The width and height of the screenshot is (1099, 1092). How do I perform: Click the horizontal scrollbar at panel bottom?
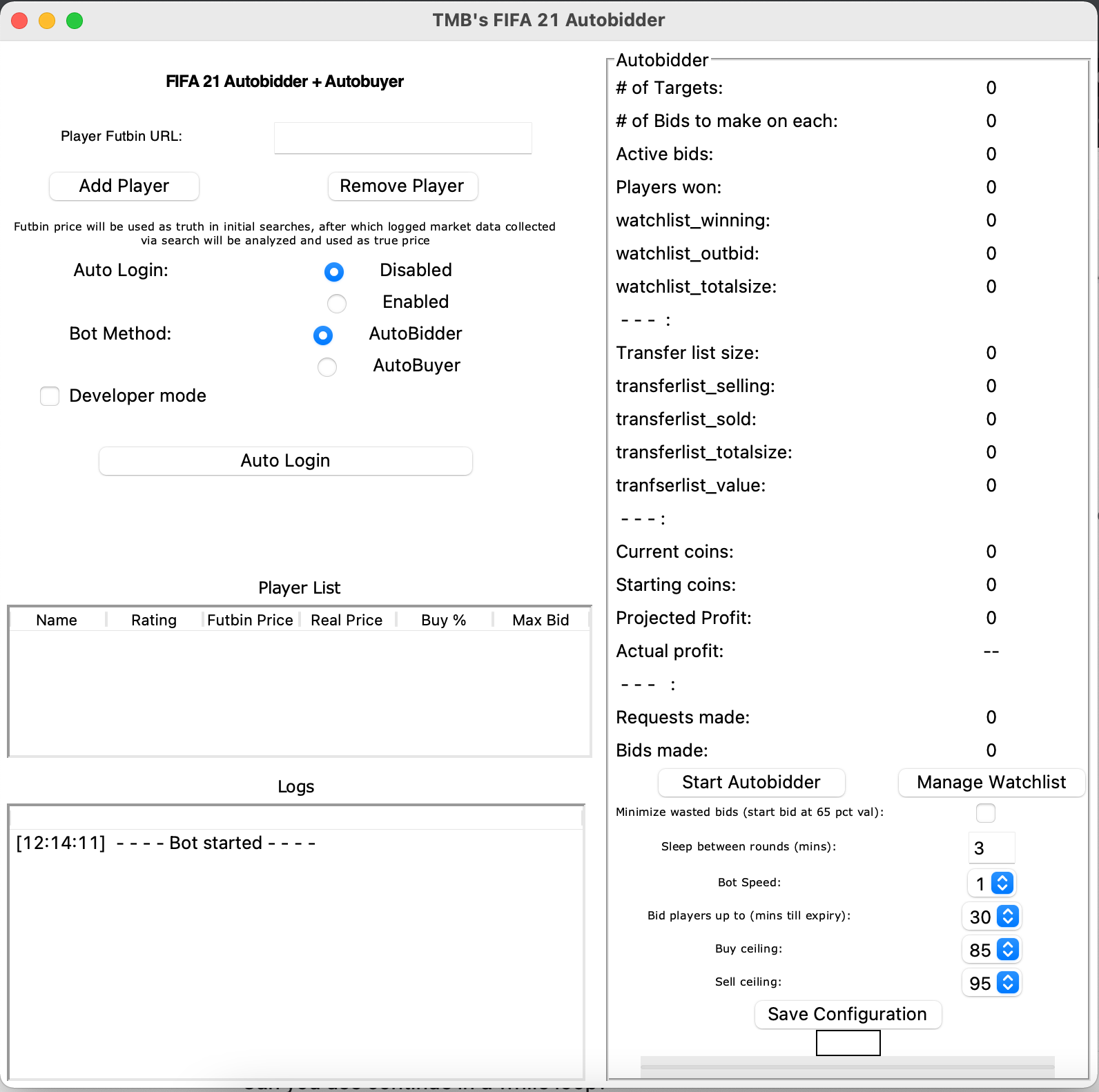coord(848,1067)
